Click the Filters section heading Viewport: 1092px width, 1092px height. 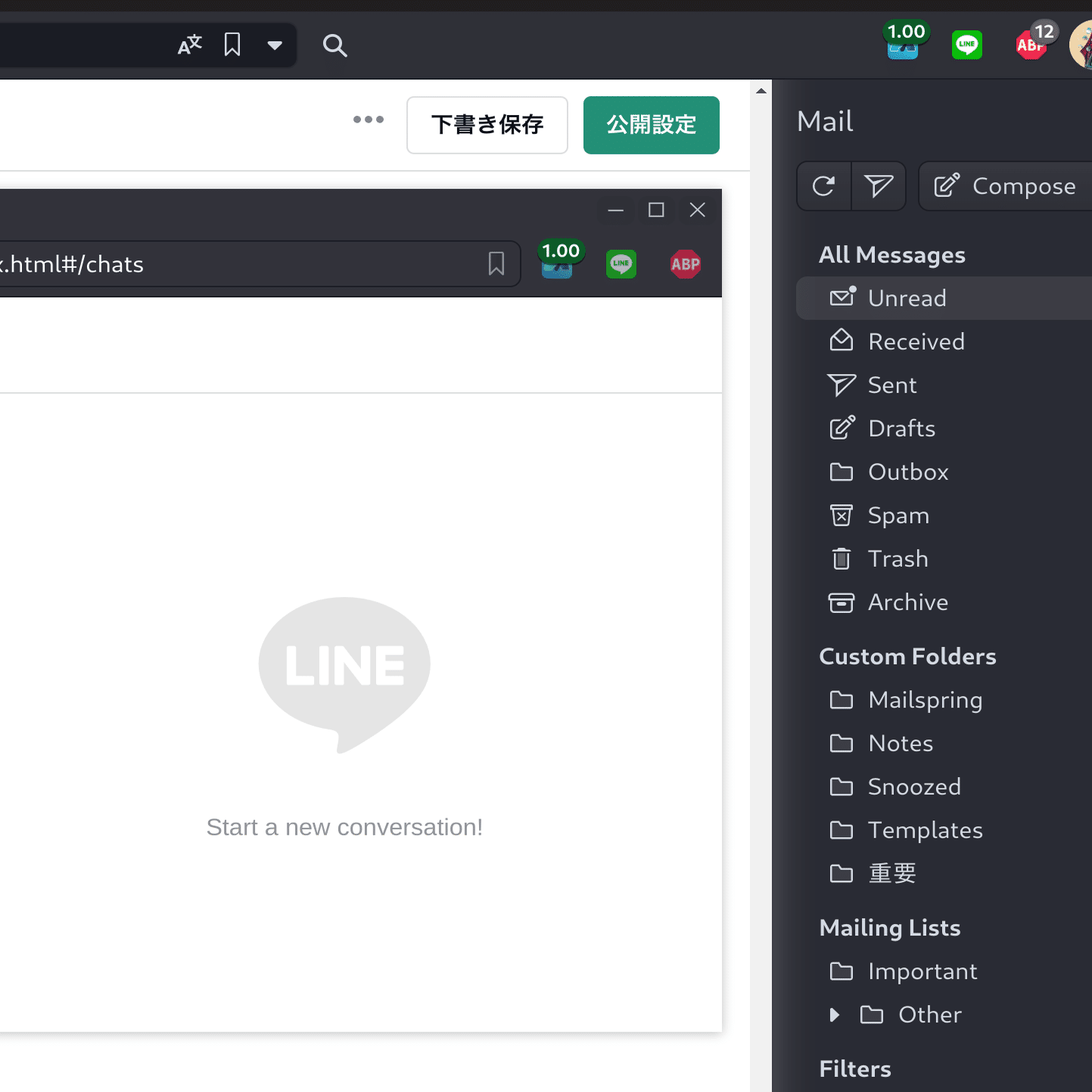(x=855, y=1069)
